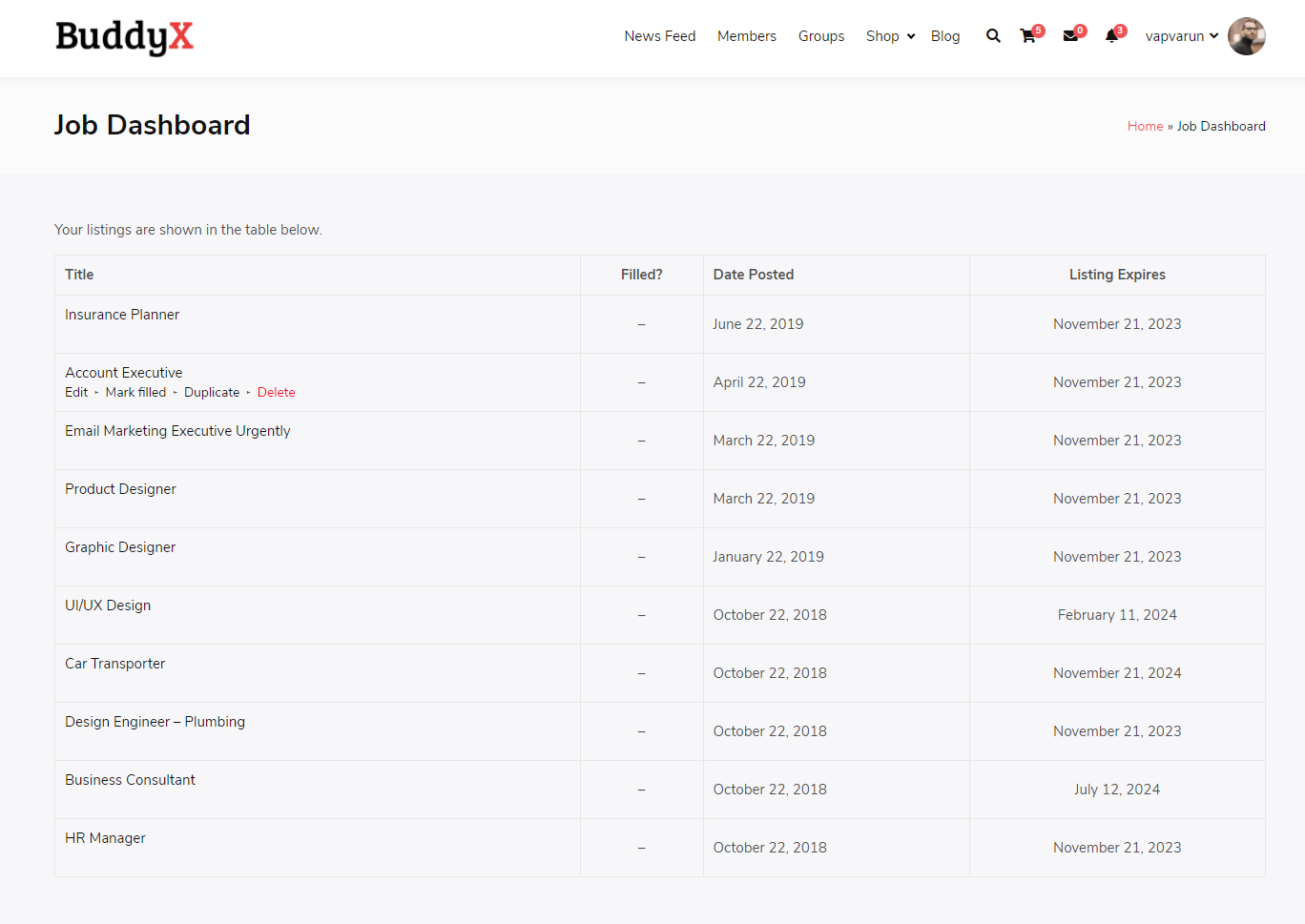This screenshot has width=1305, height=924.
Task: Click the user profile avatar
Action: click(x=1246, y=36)
